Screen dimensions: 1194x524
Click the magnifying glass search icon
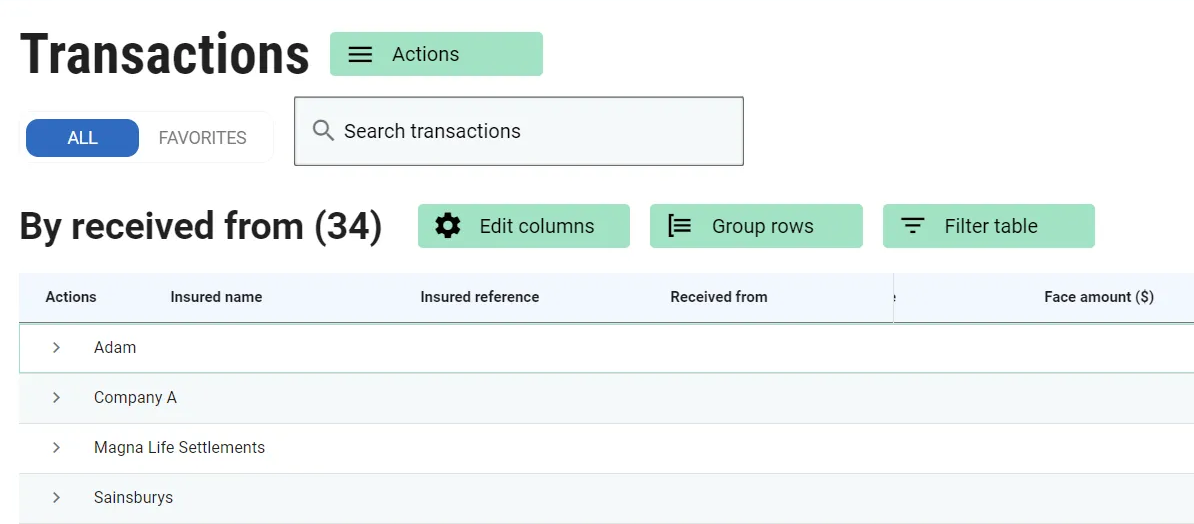click(322, 131)
